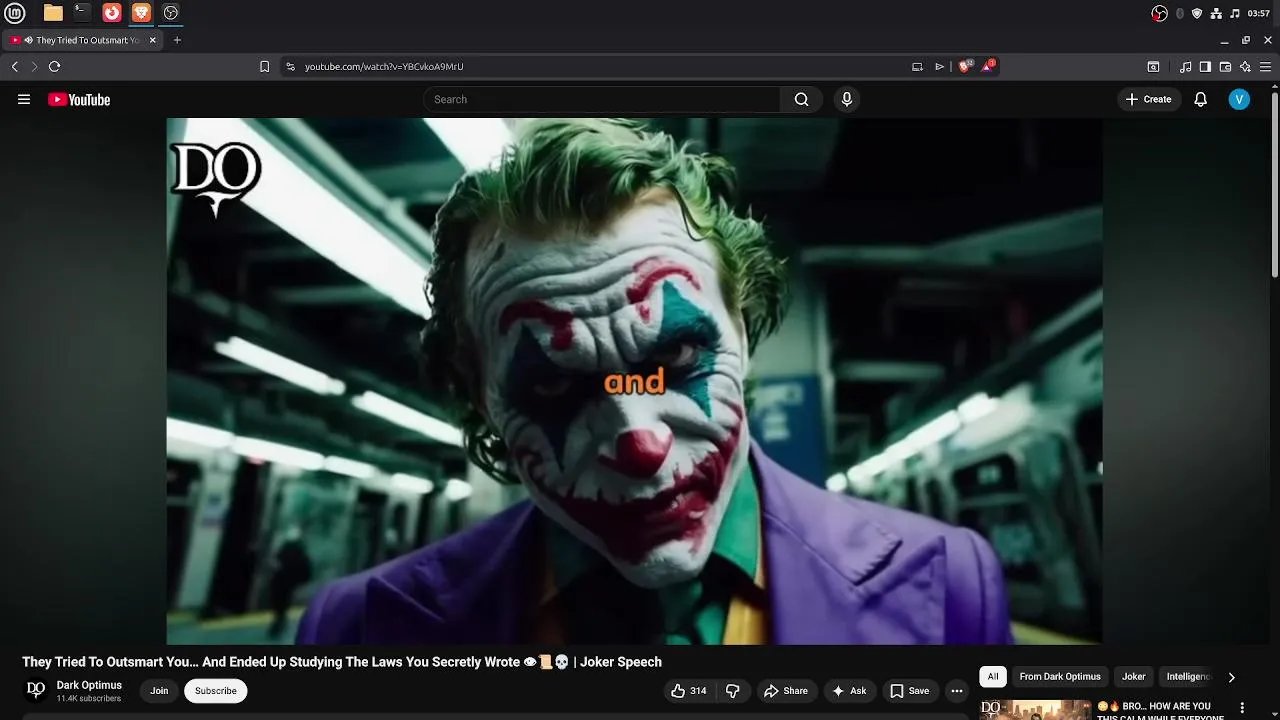Dislike the video with thumbs down

(x=733, y=691)
